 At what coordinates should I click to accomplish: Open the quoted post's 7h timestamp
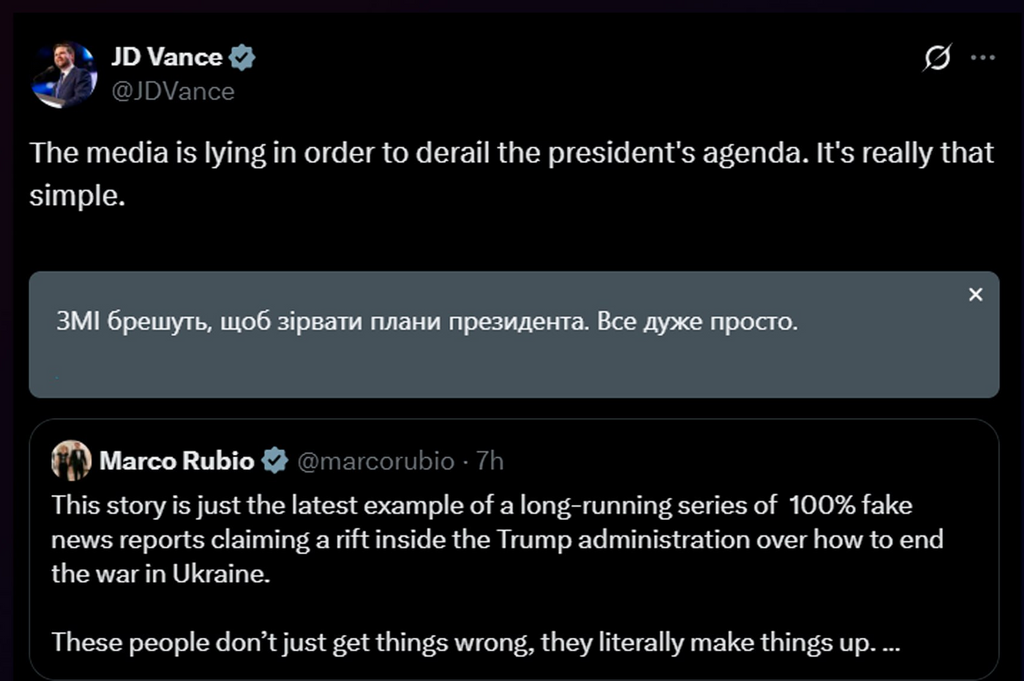tap(490, 461)
